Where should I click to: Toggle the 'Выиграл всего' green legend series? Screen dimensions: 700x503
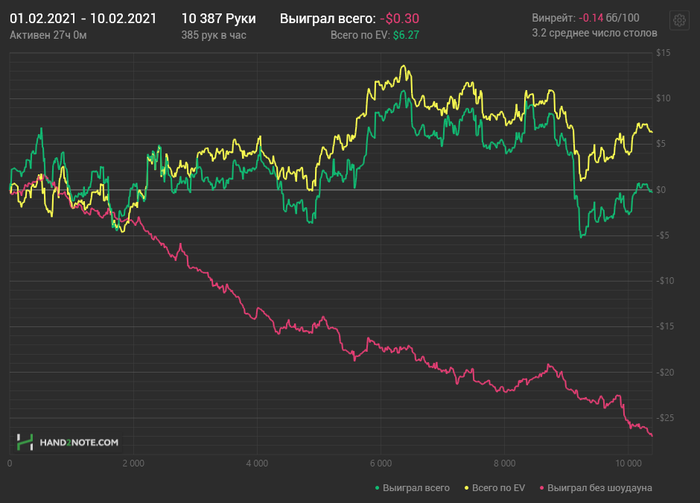[412, 488]
